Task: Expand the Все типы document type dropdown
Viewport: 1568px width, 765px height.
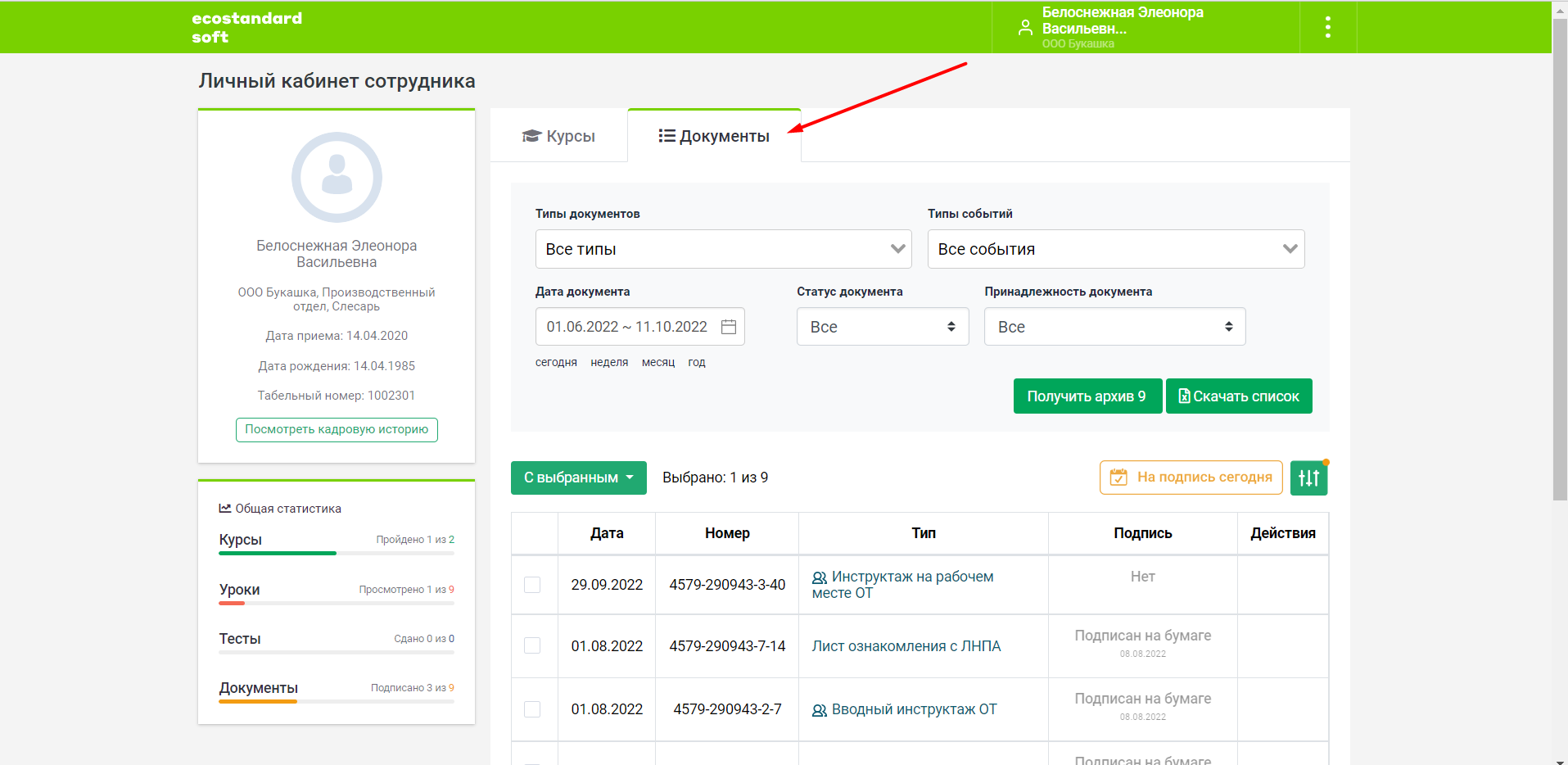Action: click(724, 249)
